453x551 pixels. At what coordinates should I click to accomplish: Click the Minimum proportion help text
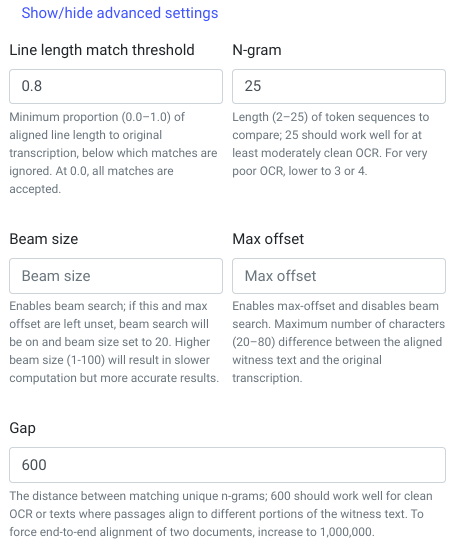pyautogui.click(x=113, y=153)
